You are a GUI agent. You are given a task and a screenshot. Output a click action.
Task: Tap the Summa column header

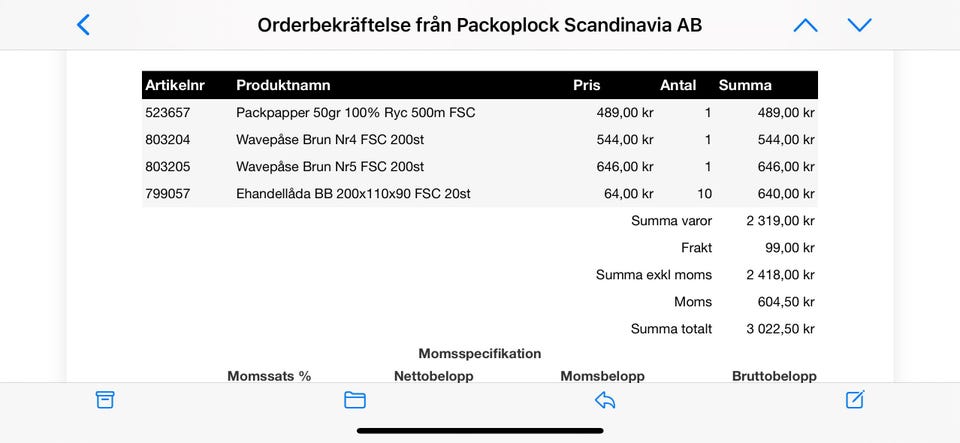[745, 85]
